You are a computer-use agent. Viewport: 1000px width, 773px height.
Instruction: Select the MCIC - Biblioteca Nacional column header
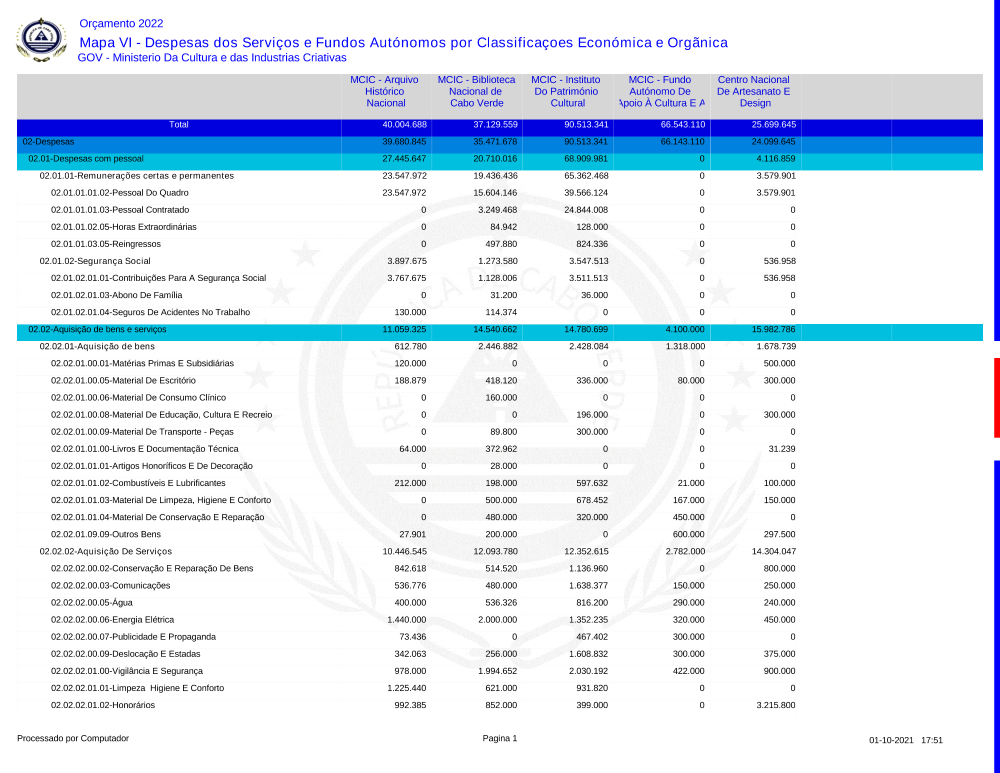[476, 91]
